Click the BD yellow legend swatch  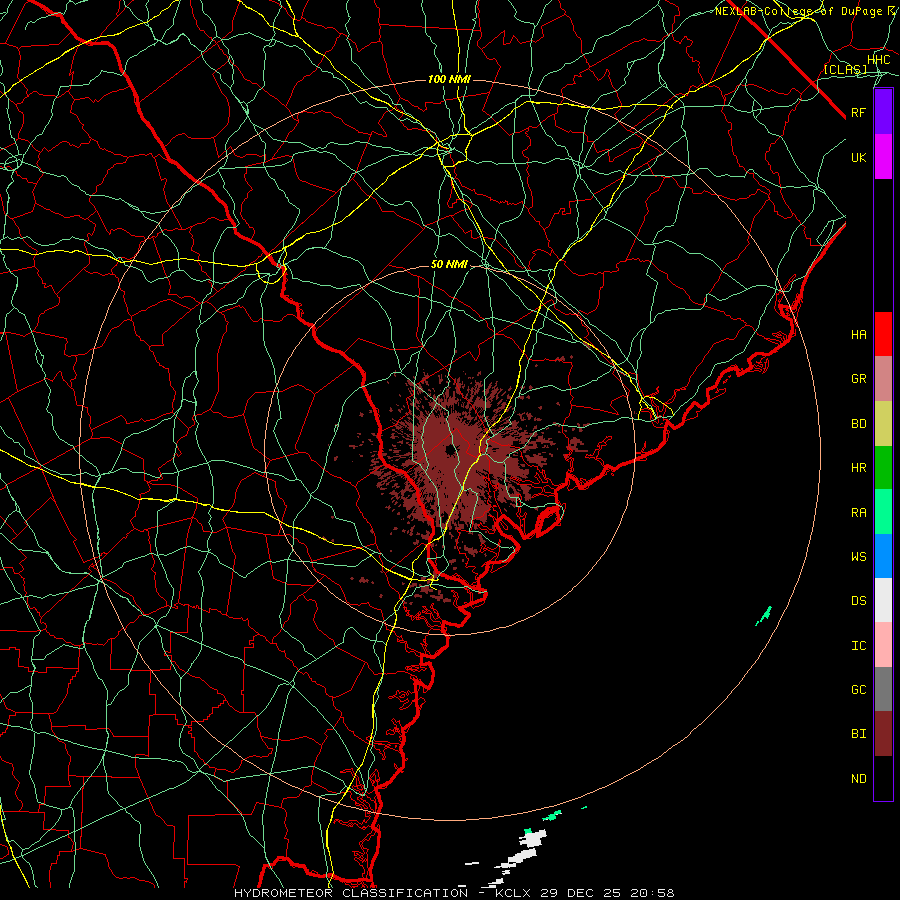883,424
